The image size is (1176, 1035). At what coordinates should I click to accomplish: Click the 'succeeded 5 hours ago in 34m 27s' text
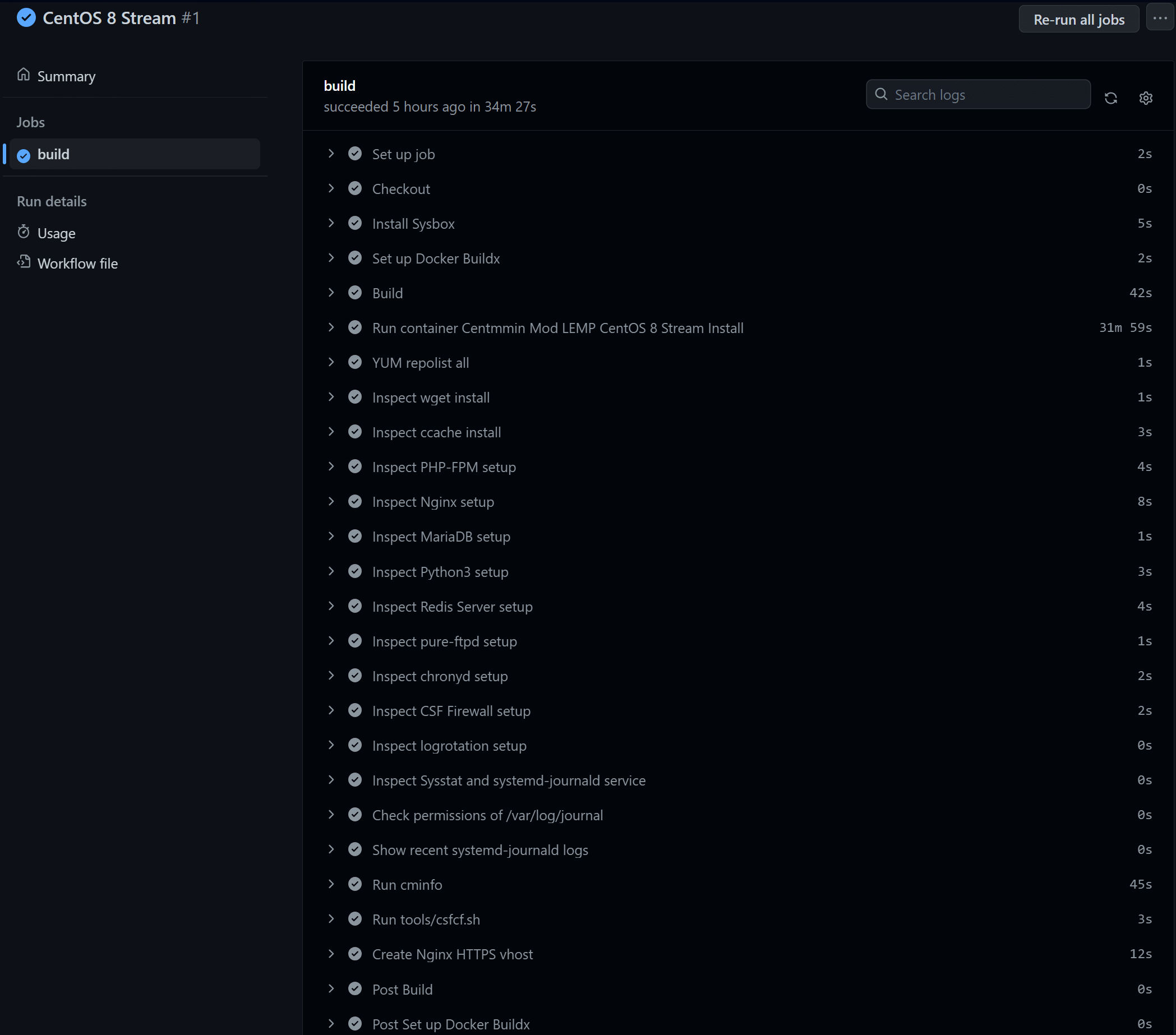(x=430, y=107)
